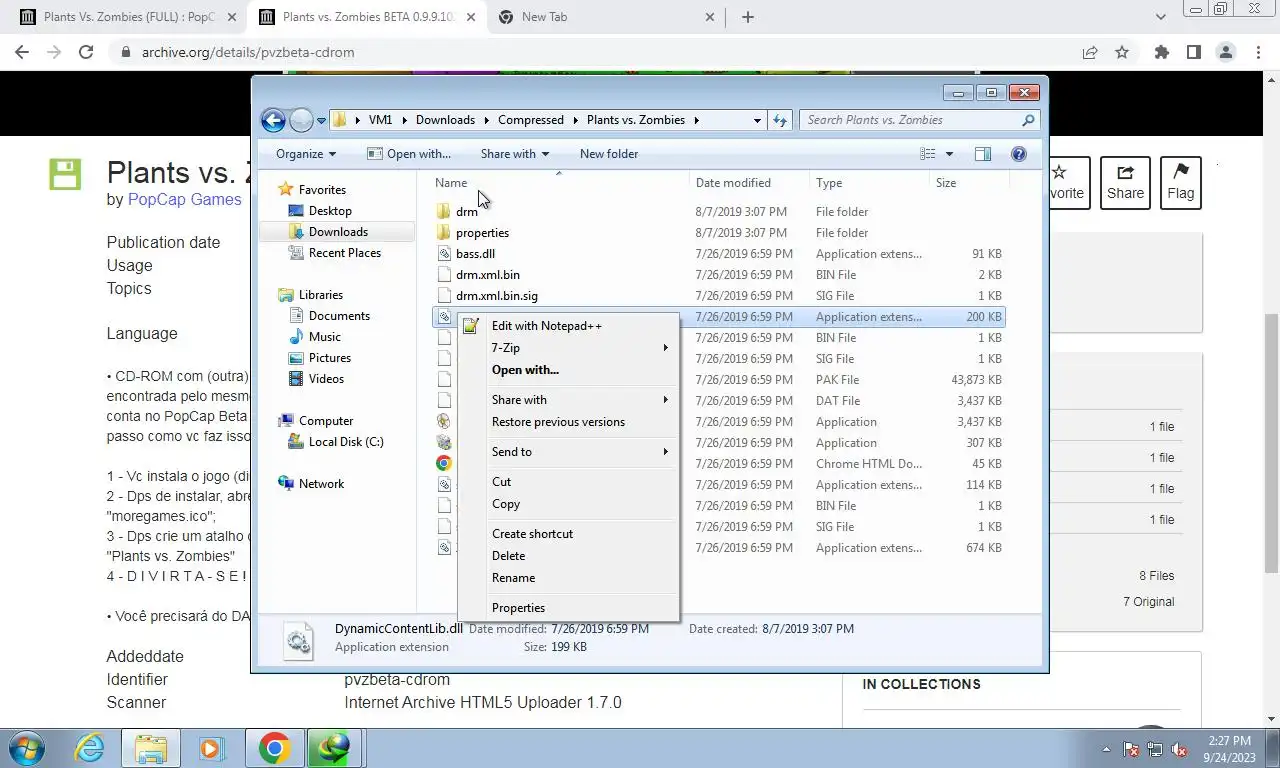
Task: Open Favorites in the navigation pane
Action: [x=322, y=190]
